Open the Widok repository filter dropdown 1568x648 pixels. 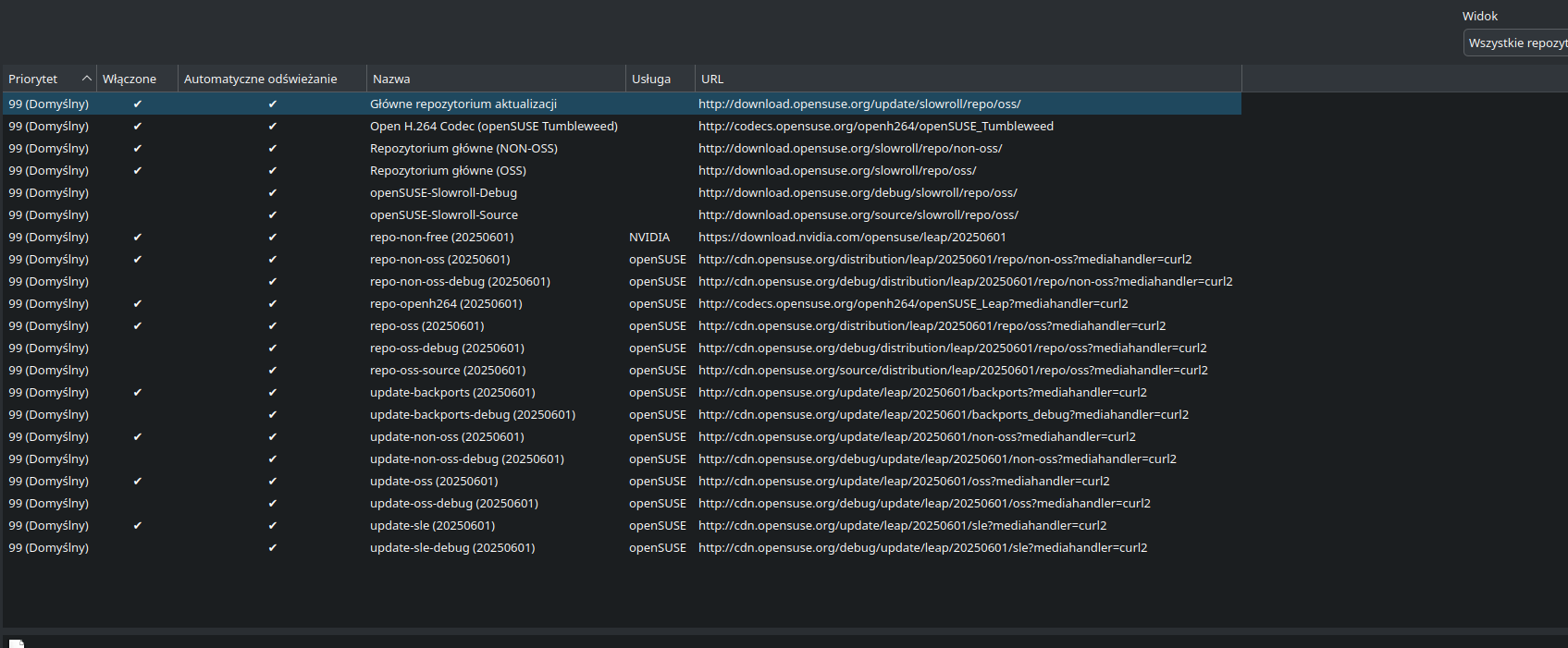coord(1515,43)
